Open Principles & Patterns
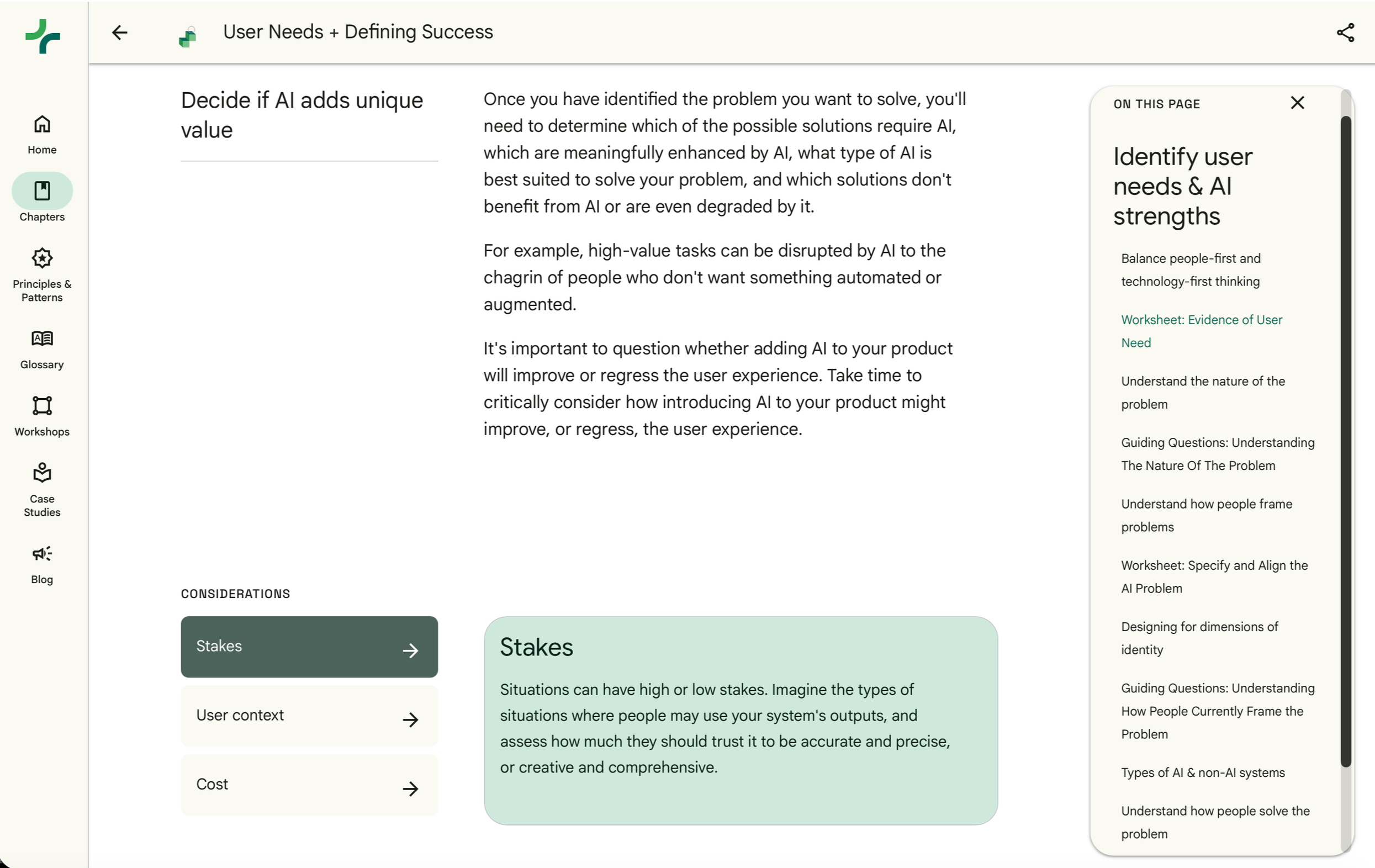The height and width of the screenshot is (868, 1375). 43,275
